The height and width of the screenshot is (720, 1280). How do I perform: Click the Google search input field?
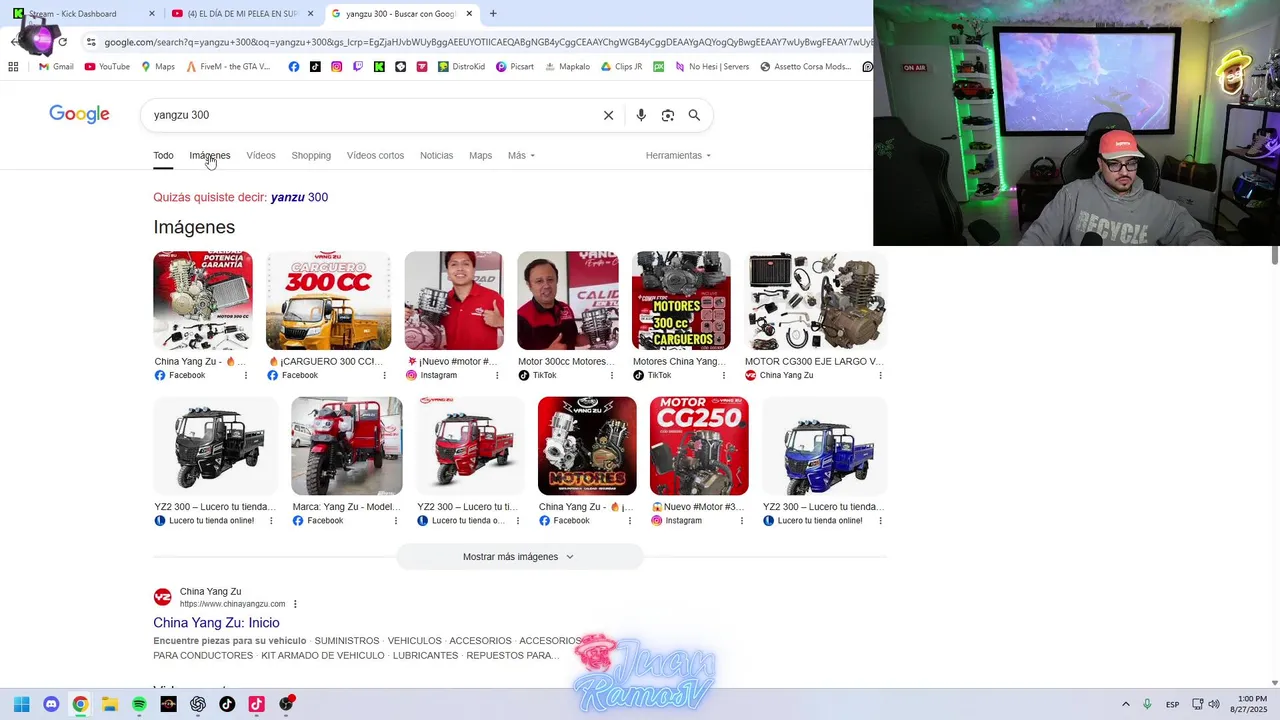pyautogui.click(x=370, y=115)
